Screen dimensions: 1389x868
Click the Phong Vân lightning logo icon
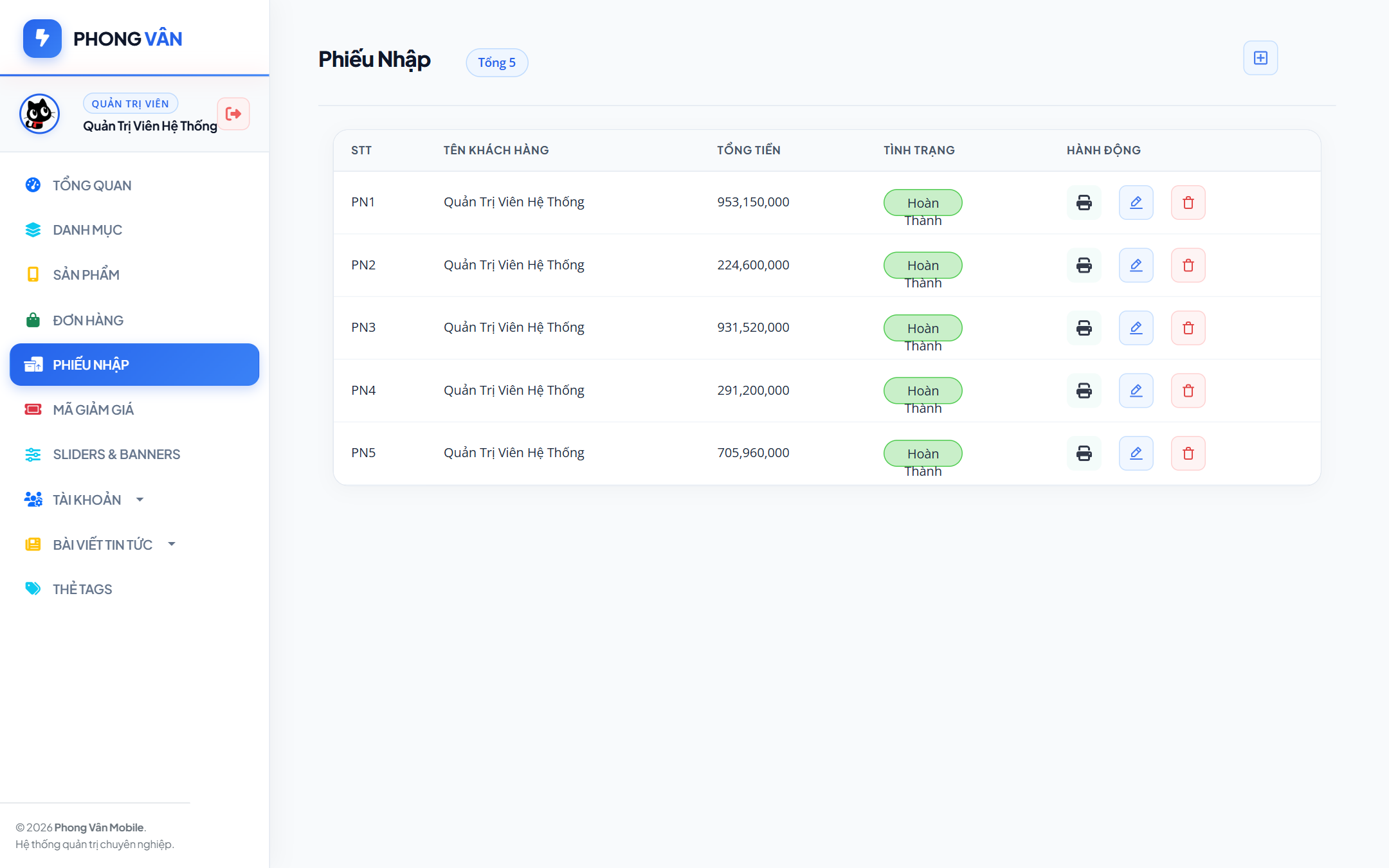pyautogui.click(x=42, y=39)
